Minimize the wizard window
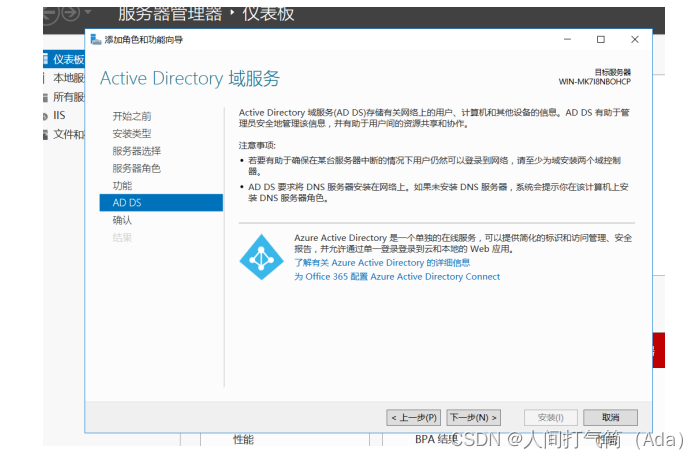This screenshot has width=699, height=459. [567, 39]
